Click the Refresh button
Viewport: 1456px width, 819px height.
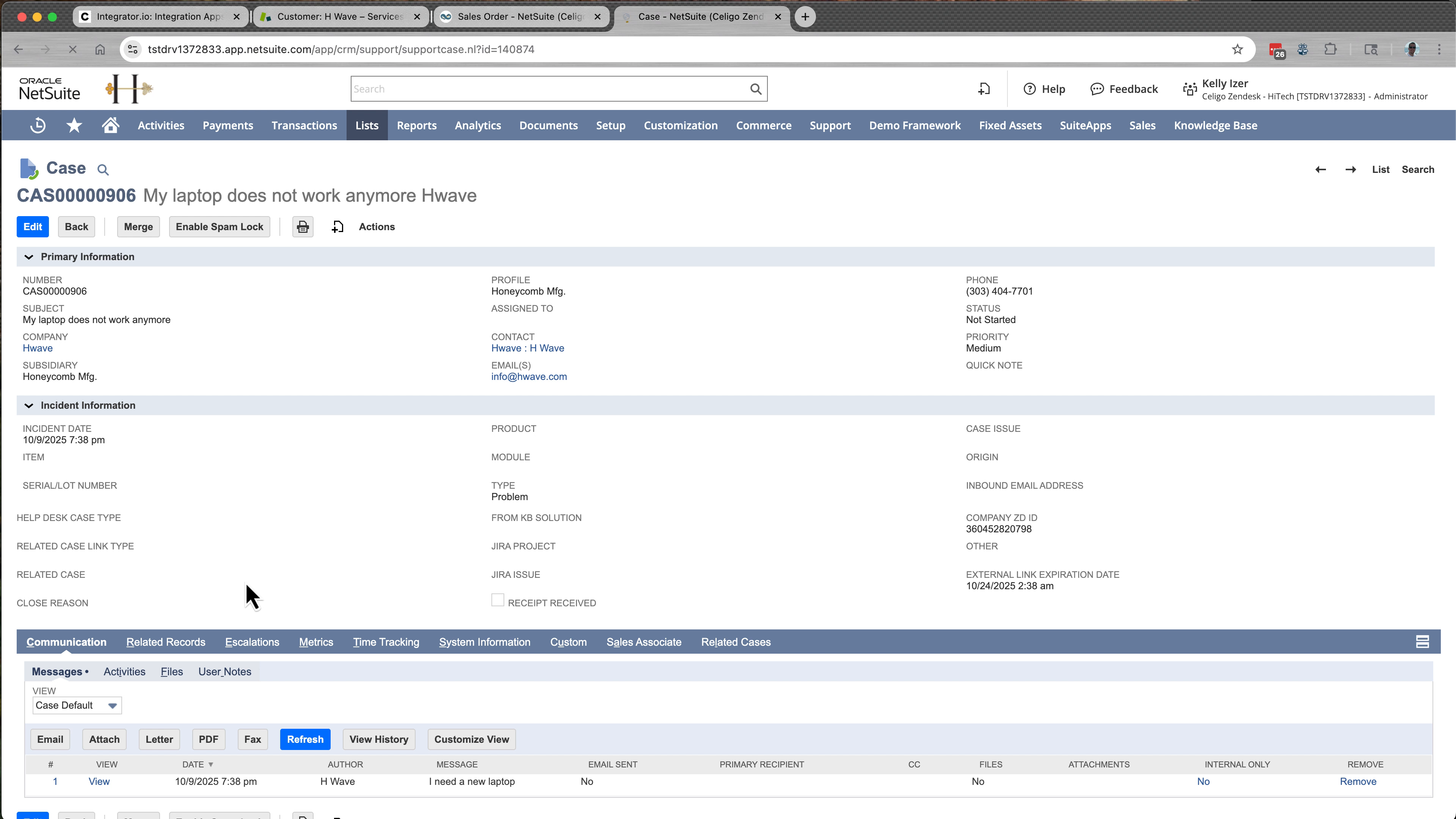click(305, 739)
